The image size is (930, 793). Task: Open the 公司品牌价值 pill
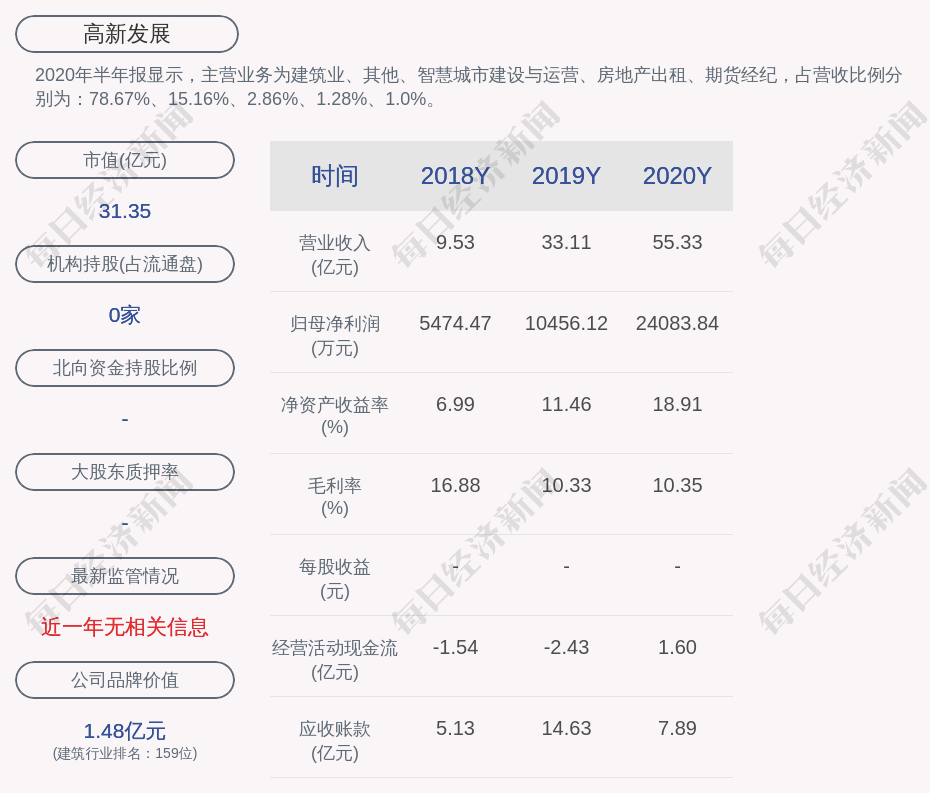(x=125, y=680)
